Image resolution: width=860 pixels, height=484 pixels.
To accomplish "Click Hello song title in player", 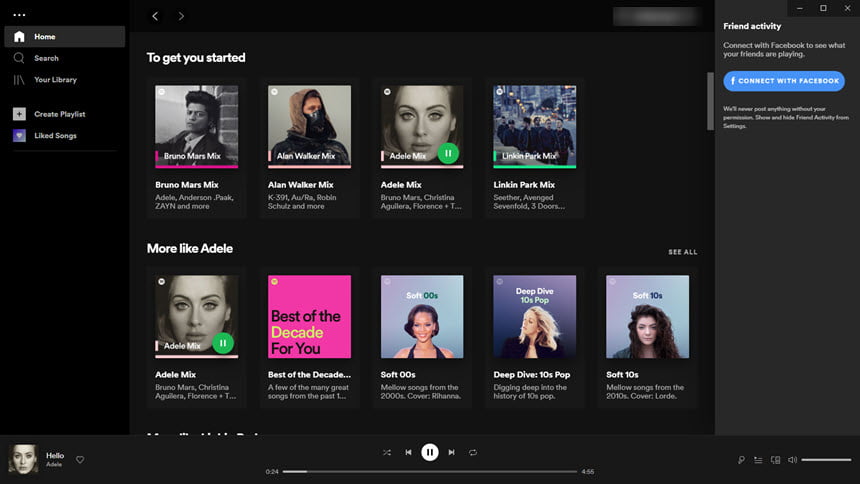I will tap(55, 455).
